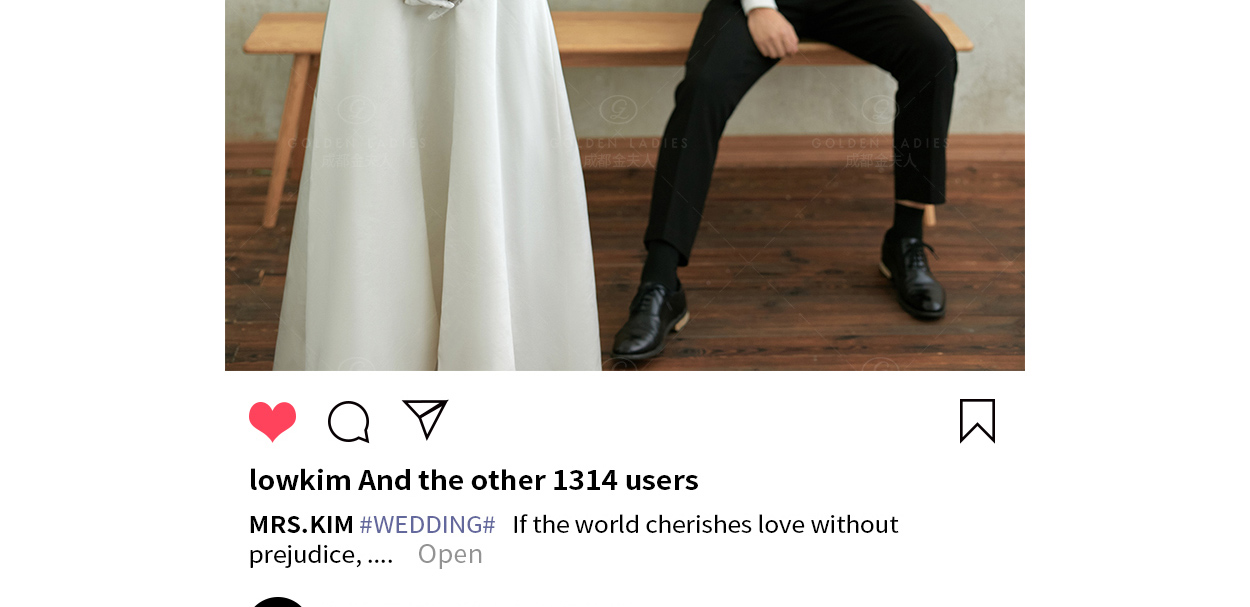
Task: Save the post with the bookmark icon
Action: point(977,421)
